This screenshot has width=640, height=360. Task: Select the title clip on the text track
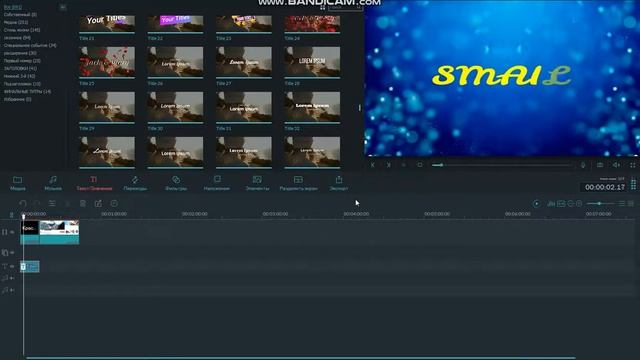point(30,267)
